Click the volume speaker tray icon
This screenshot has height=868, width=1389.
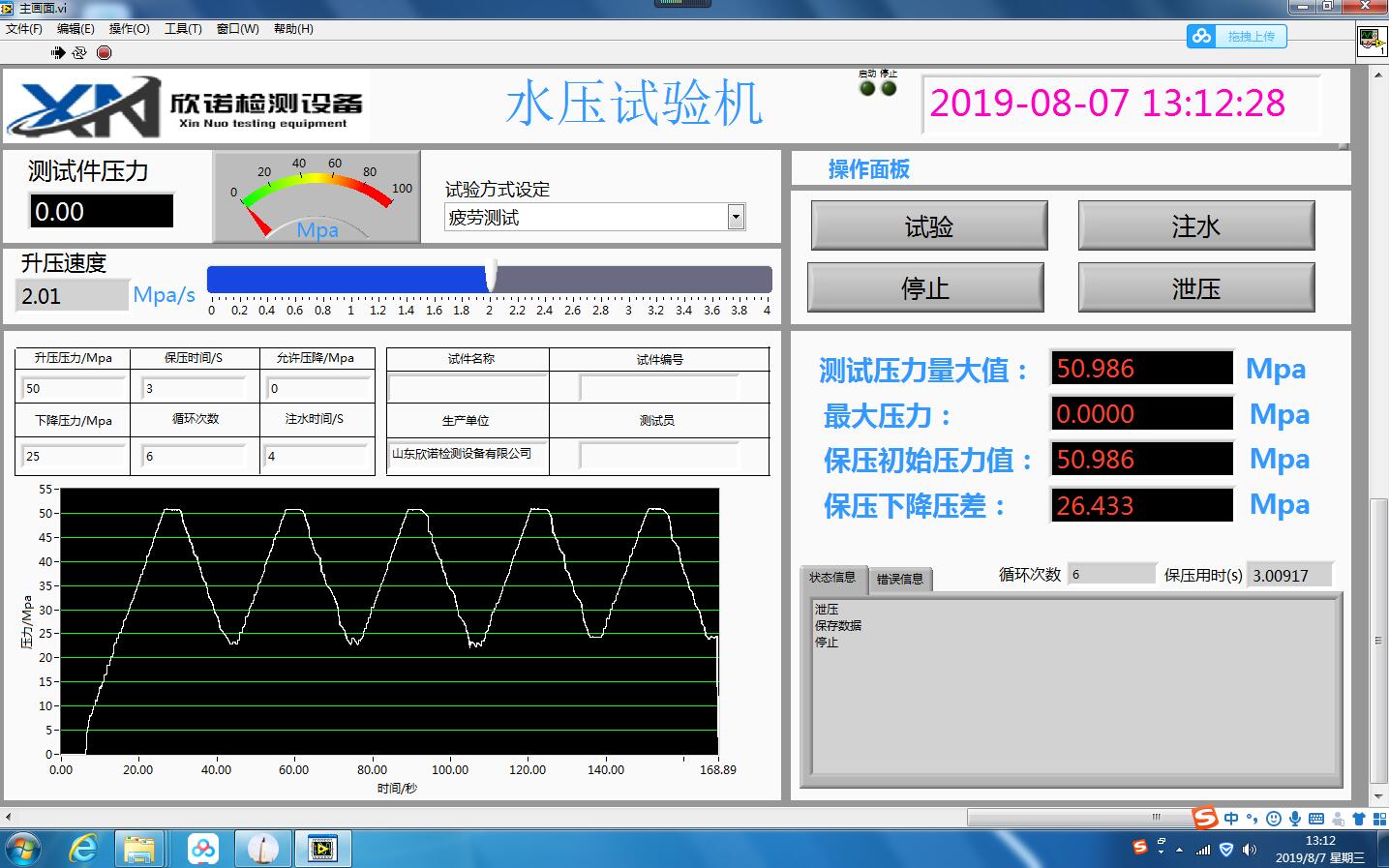tap(1250, 850)
